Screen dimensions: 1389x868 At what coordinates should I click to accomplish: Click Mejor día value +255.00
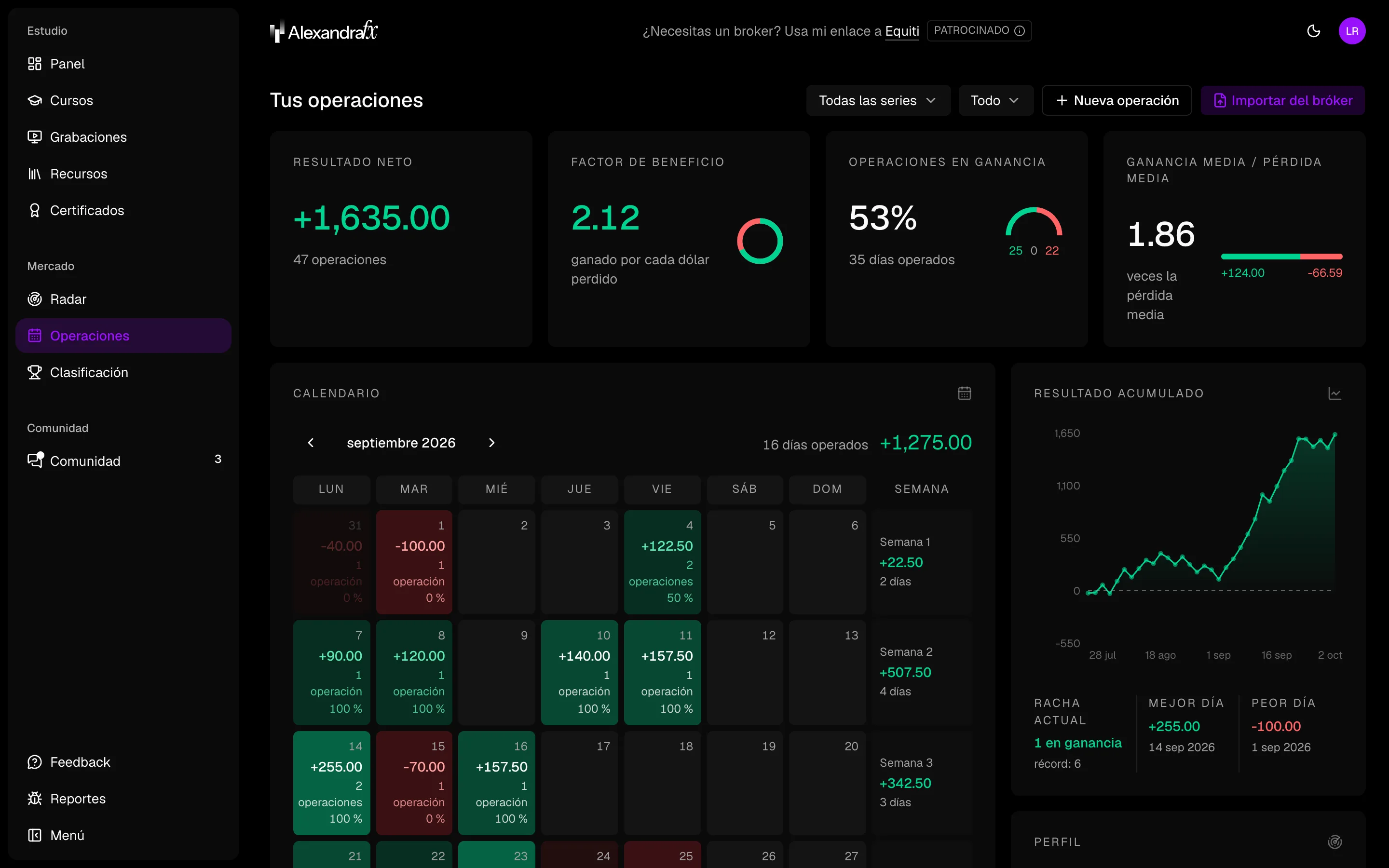pyautogui.click(x=1174, y=726)
